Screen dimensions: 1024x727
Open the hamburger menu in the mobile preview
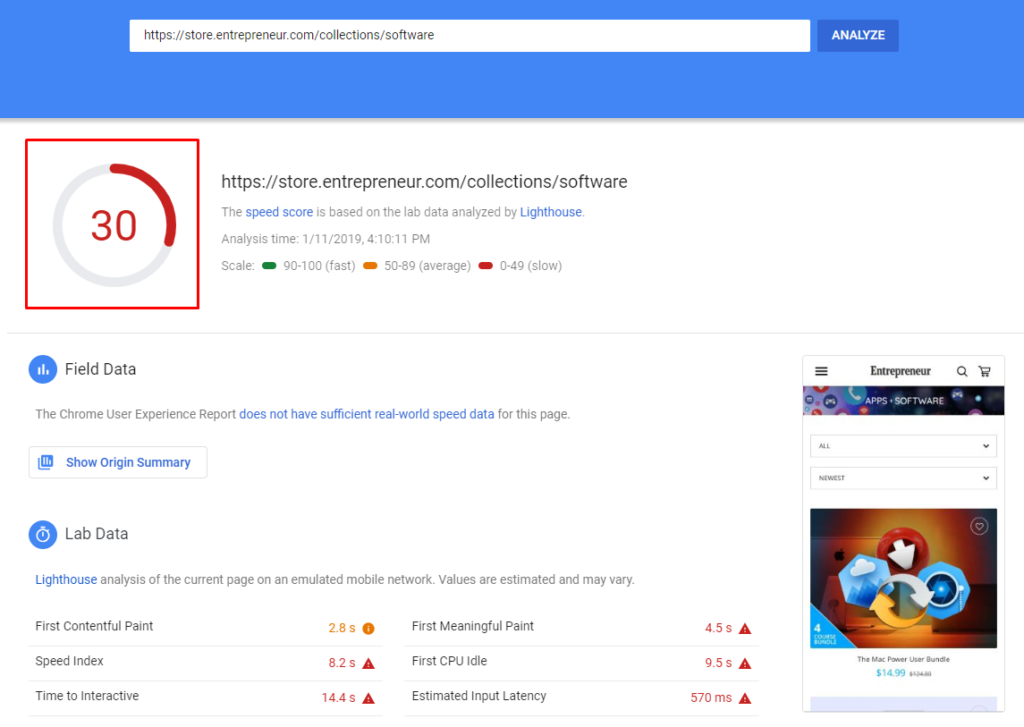pyautogui.click(x=820, y=370)
